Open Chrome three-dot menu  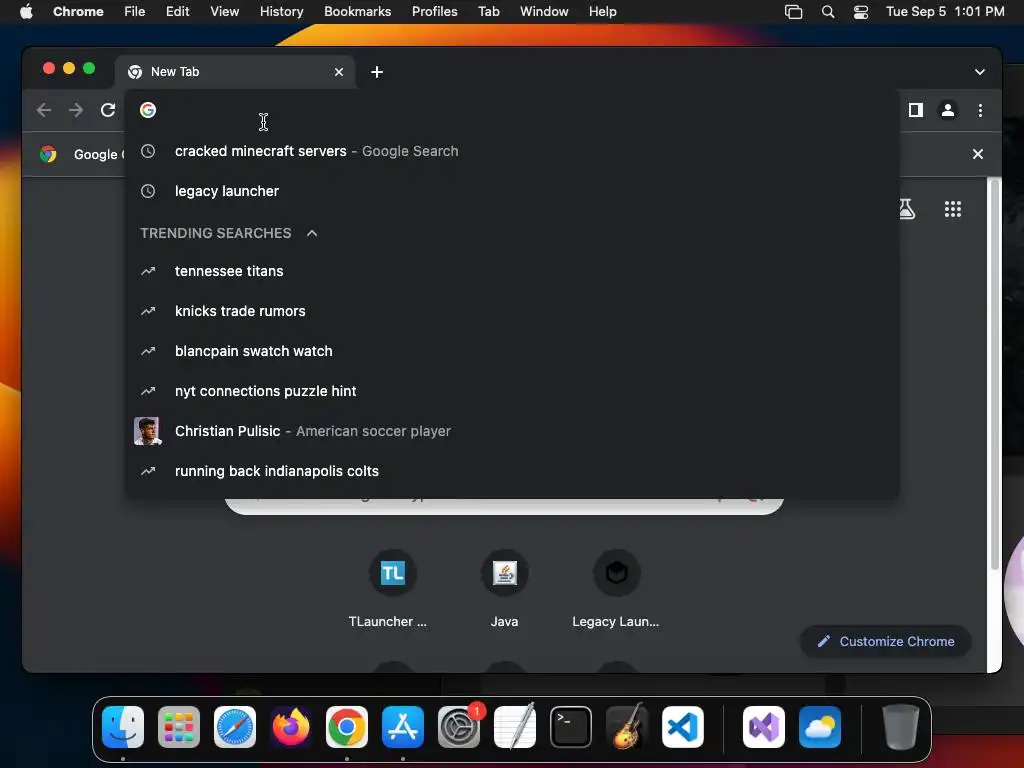(x=980, y=110)
